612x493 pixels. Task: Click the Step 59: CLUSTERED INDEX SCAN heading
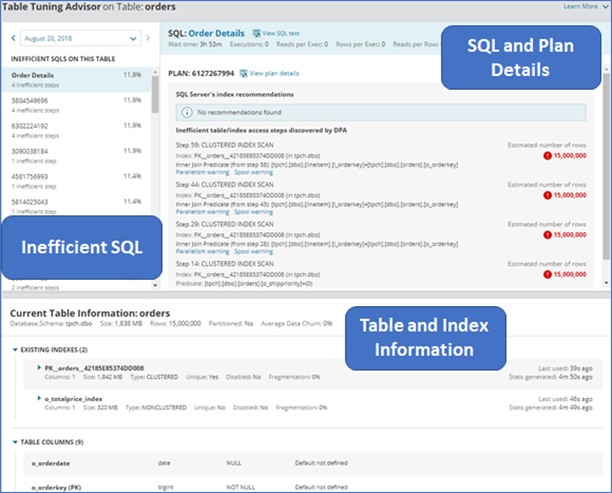(224, 145)
